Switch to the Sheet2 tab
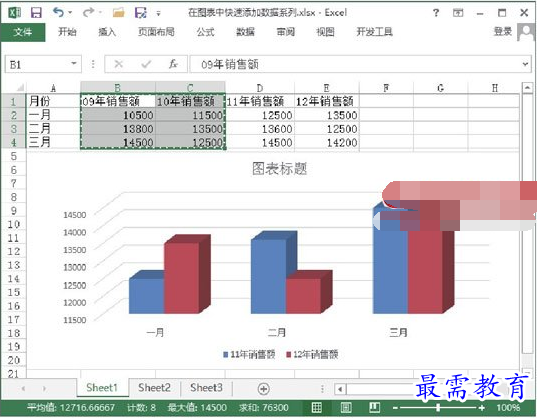 point(154,388)
